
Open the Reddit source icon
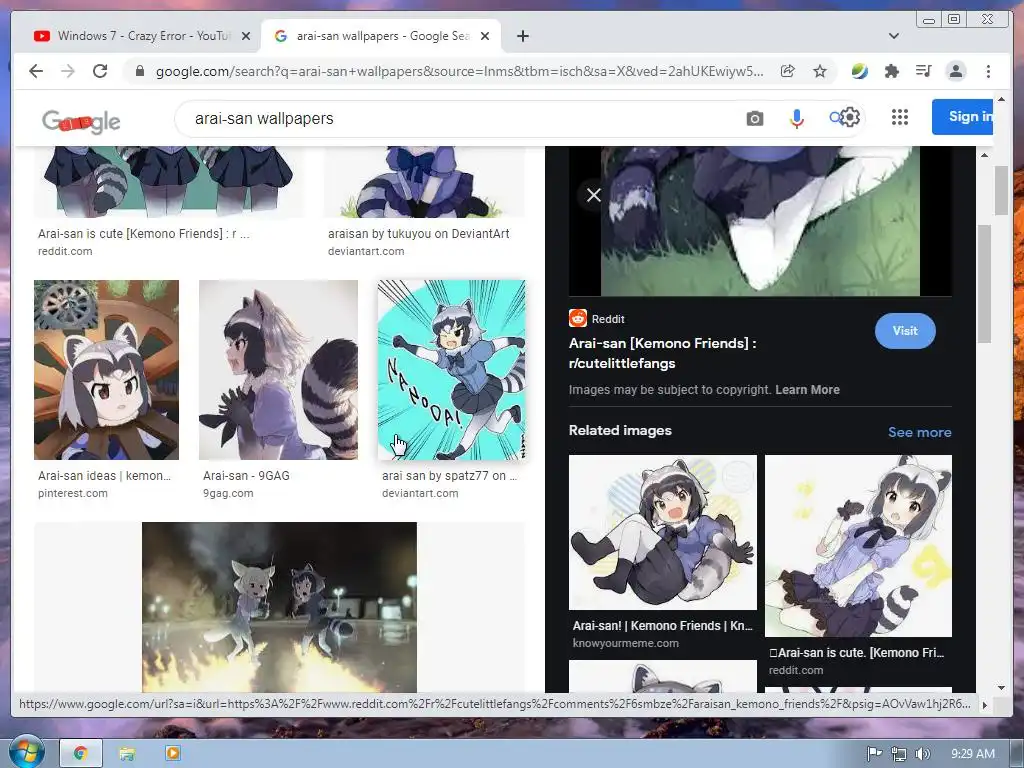coord(578,318)
